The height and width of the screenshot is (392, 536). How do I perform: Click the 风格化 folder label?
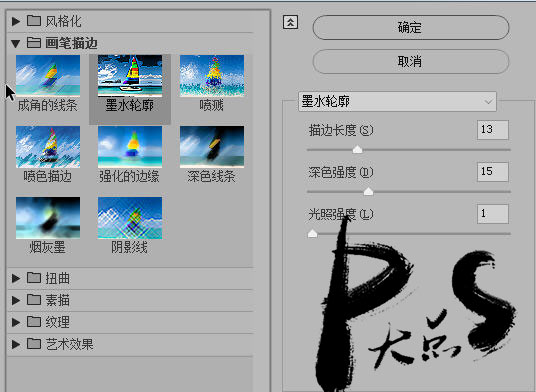(64, 22)
